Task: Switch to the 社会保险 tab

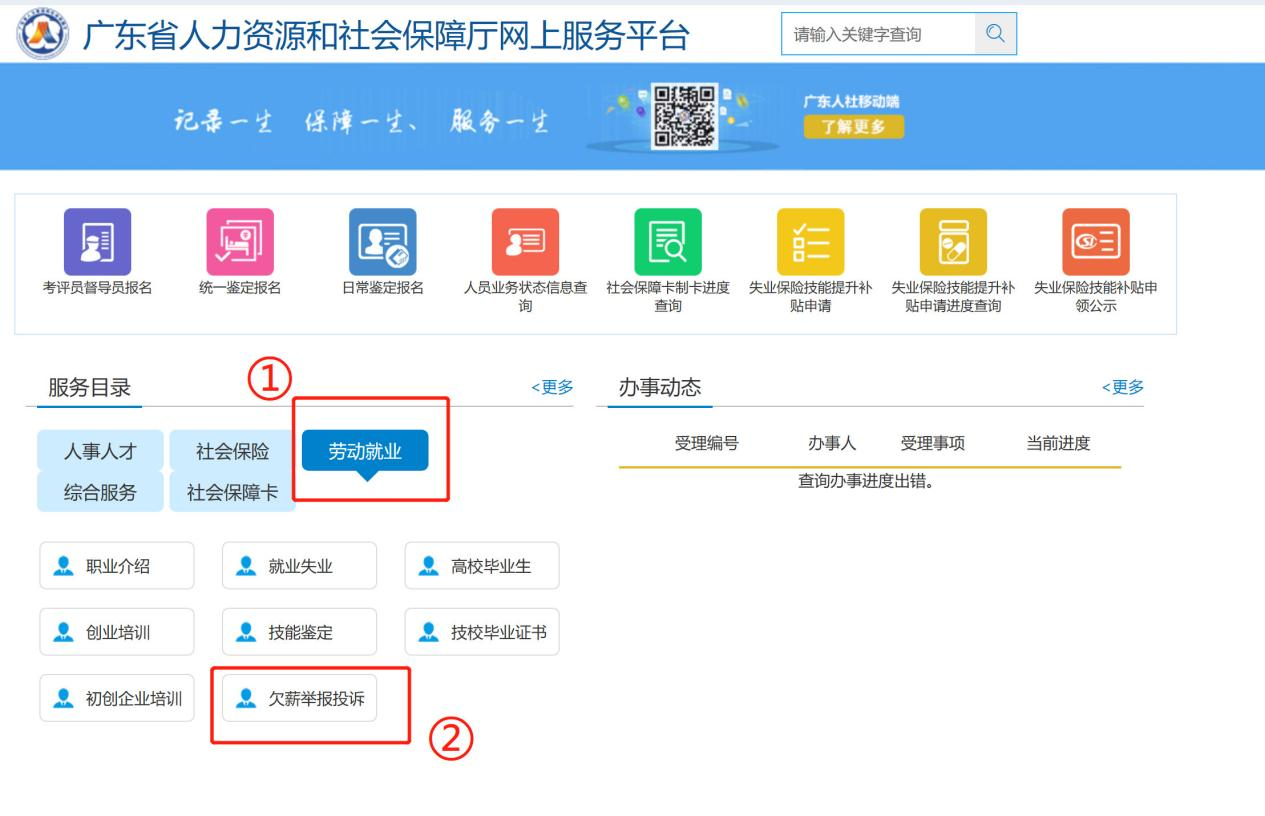Action: [x=232, y=451]
